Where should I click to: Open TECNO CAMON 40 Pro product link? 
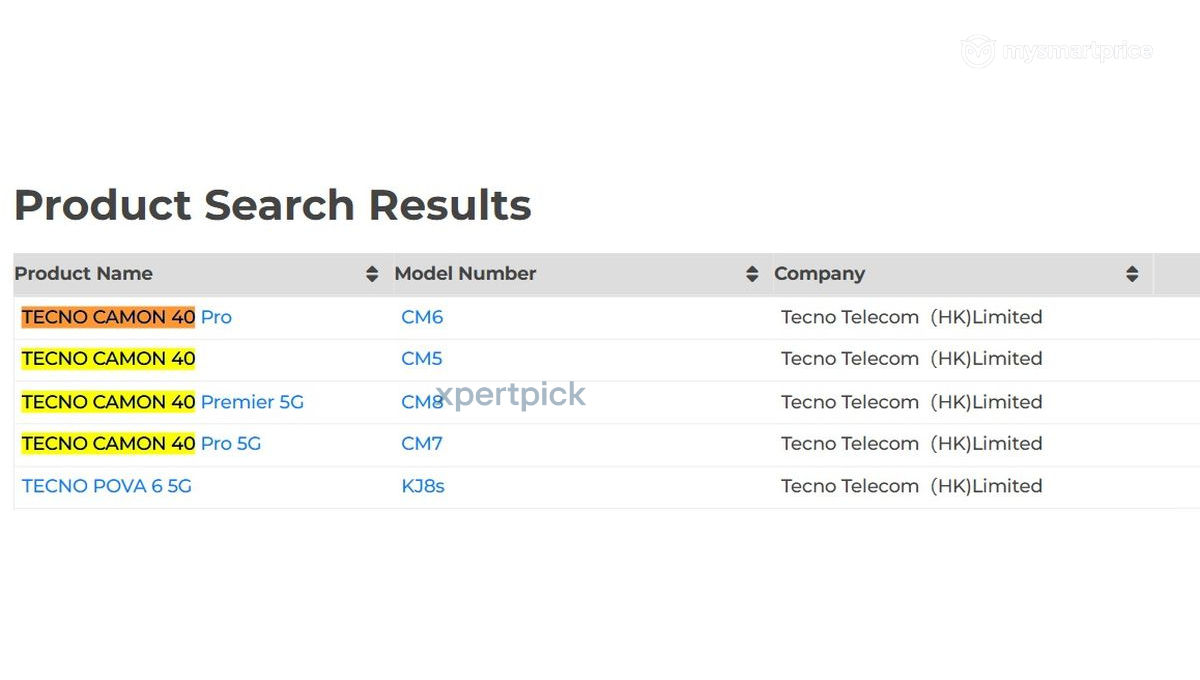[x=126, y=317]
